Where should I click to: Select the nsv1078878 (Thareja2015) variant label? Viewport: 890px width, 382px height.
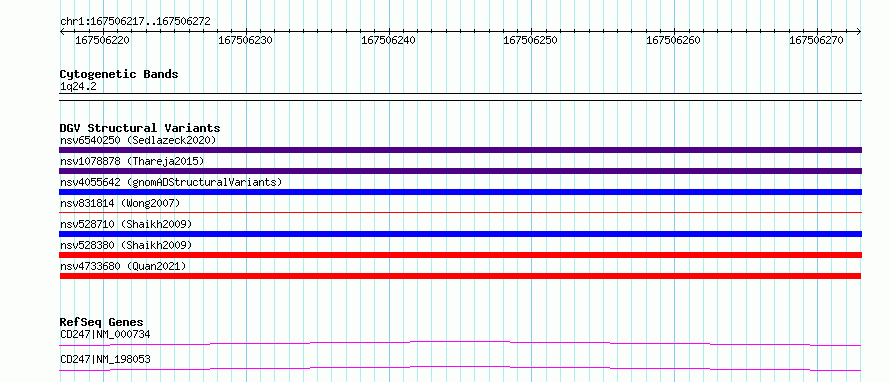coord(132,161)
